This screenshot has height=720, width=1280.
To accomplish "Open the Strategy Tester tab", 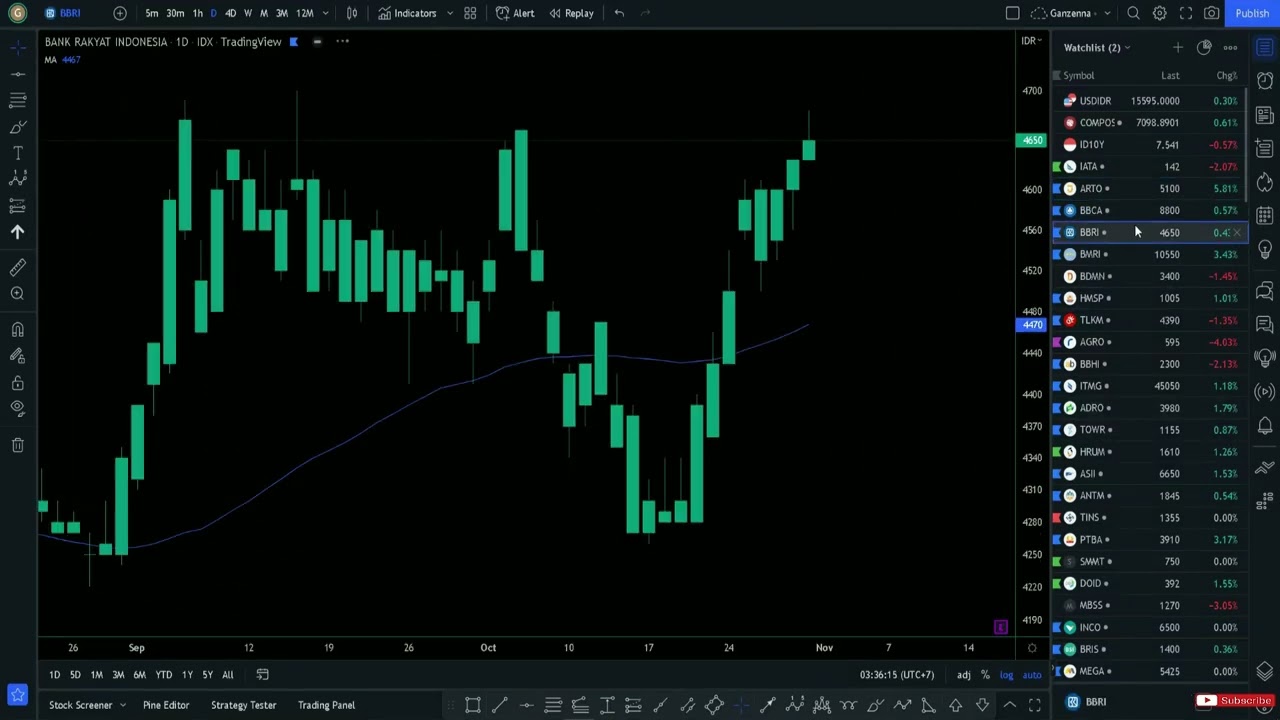I will point(243,705).
